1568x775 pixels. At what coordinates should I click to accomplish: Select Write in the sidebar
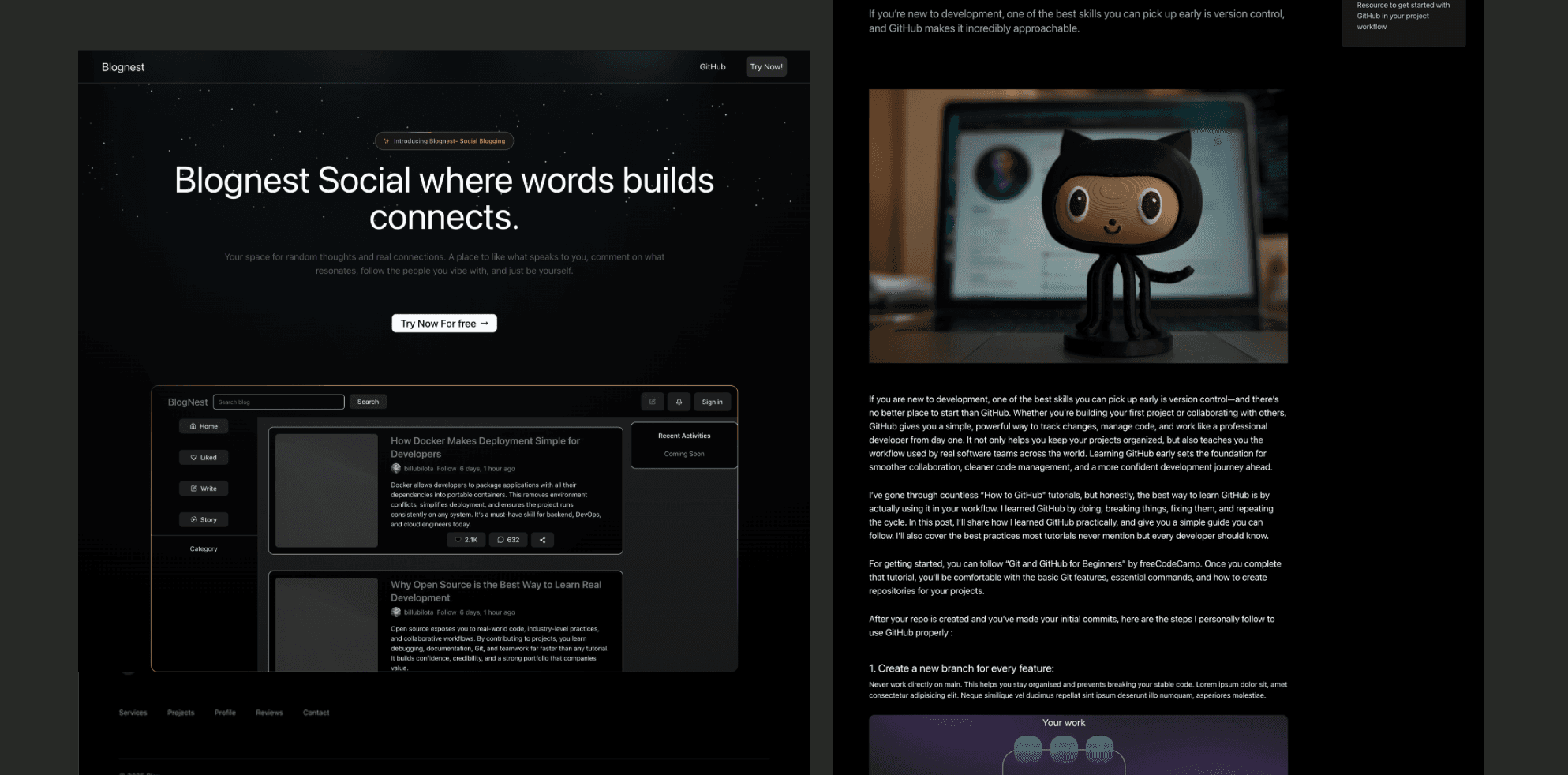click(x=204, y=489)
